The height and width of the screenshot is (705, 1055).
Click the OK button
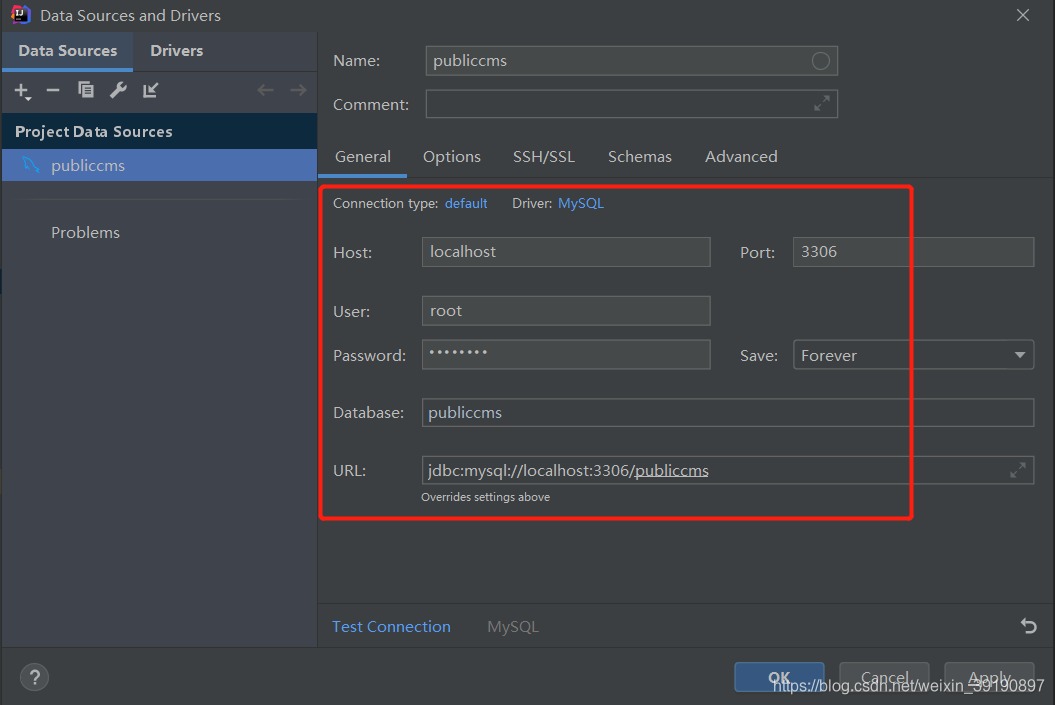pyautogui.click(x=779, y=677)
